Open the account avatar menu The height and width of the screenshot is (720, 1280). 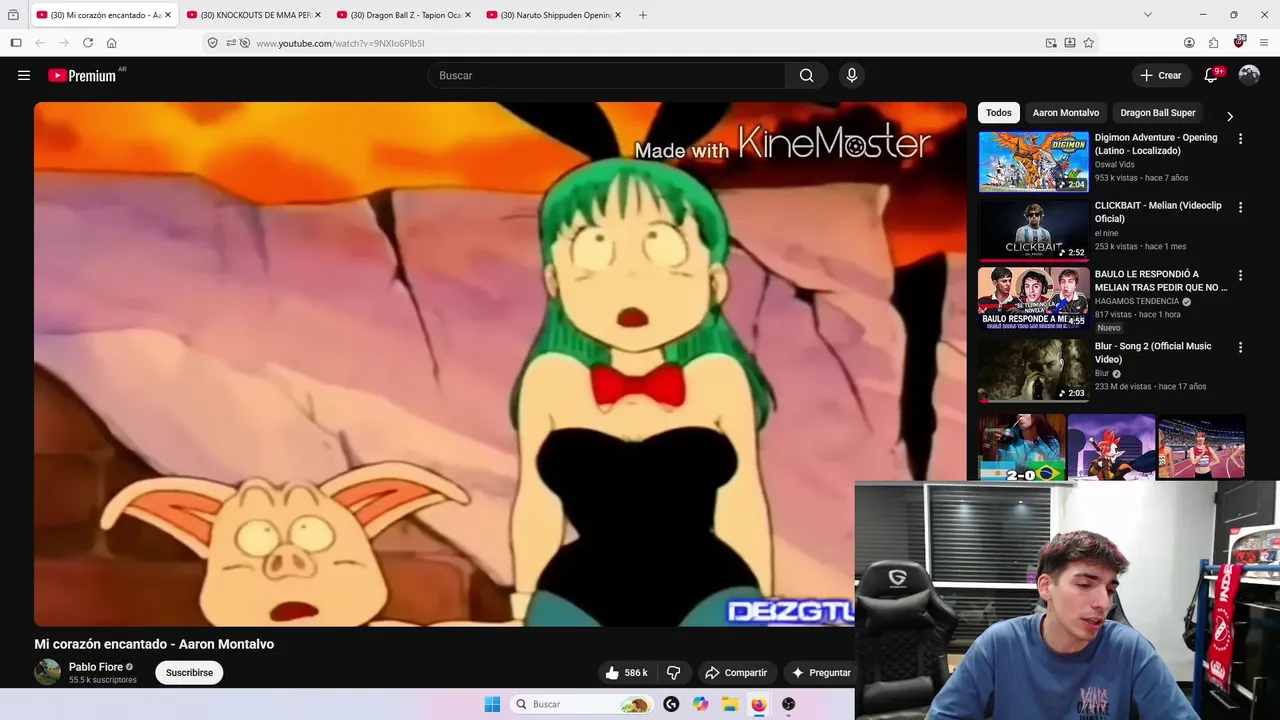[x=1249, y=75]
